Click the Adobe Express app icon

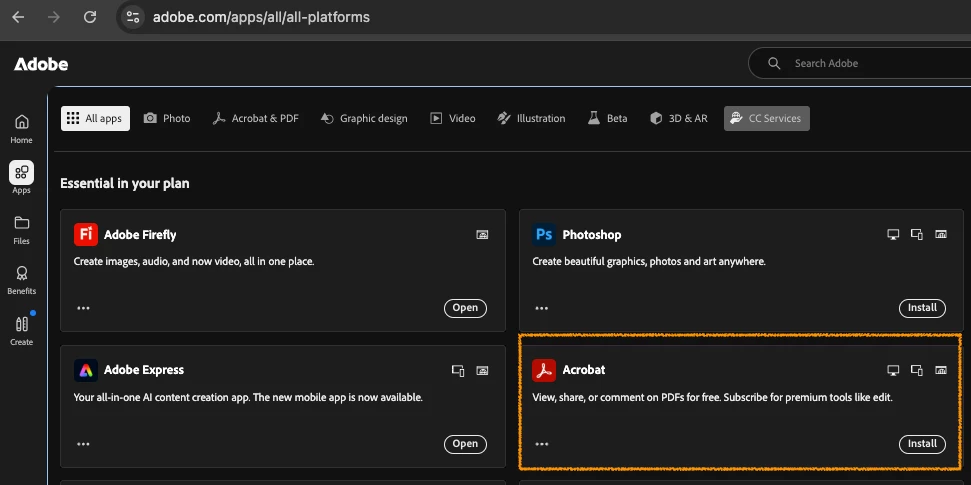pyautogui.click(x=85, y=370)
